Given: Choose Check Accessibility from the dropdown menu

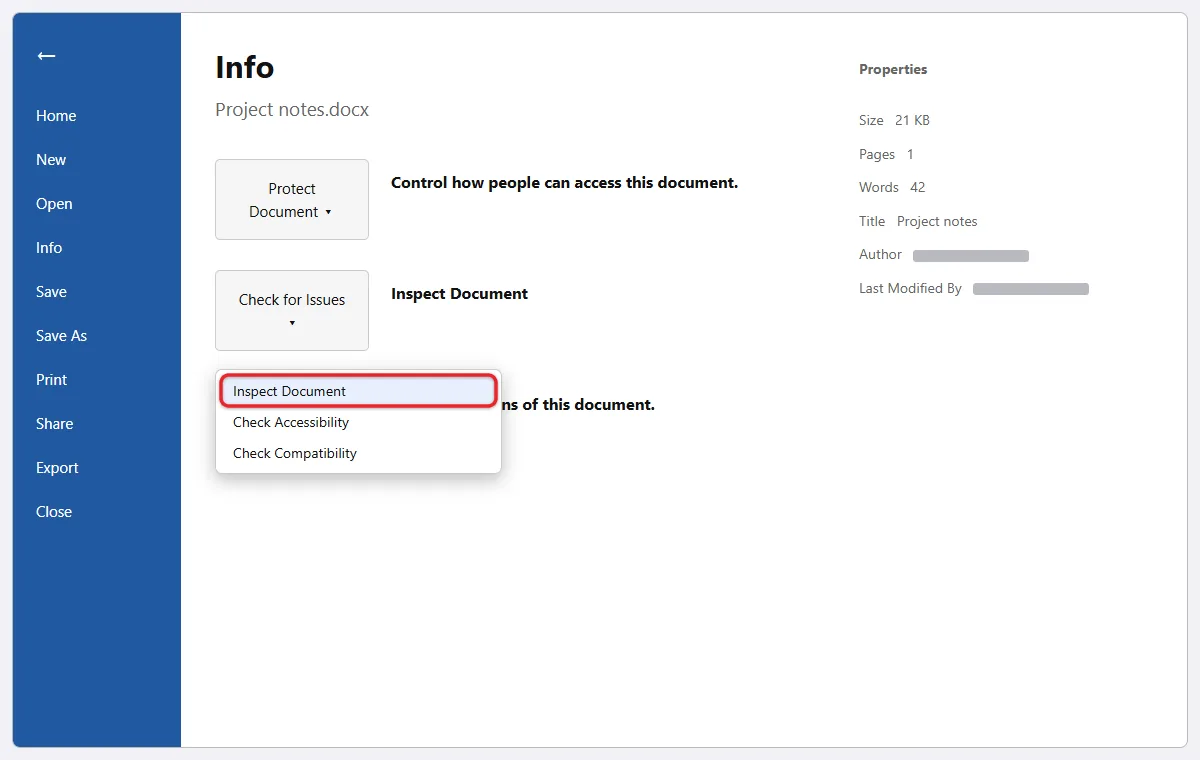Looking at the screenshot, I should (x=358, y=422).
